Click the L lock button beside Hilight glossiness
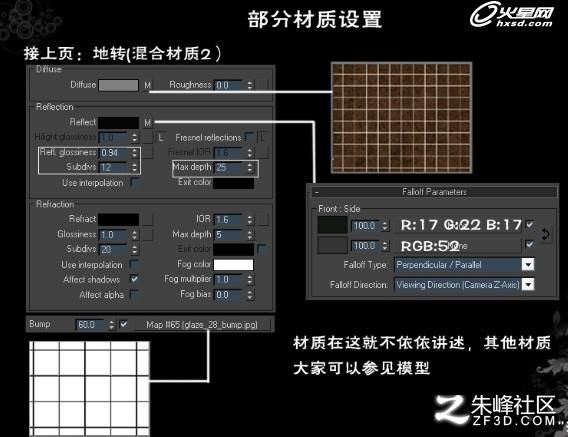The image size is (568, 437). pos(162,137)
